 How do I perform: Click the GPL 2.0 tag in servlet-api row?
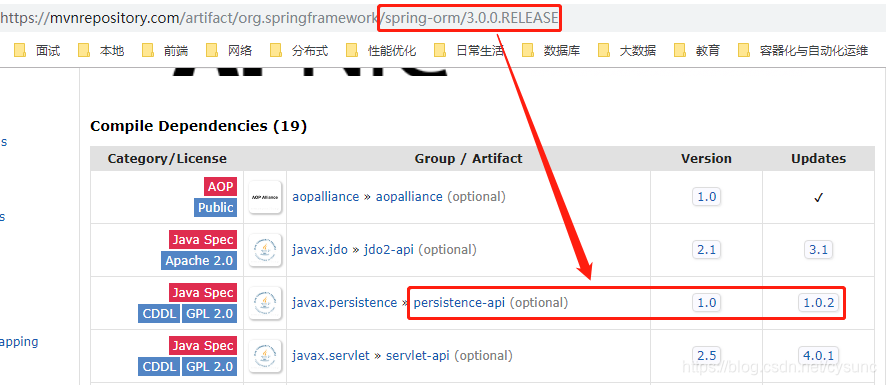coord(209,367)
